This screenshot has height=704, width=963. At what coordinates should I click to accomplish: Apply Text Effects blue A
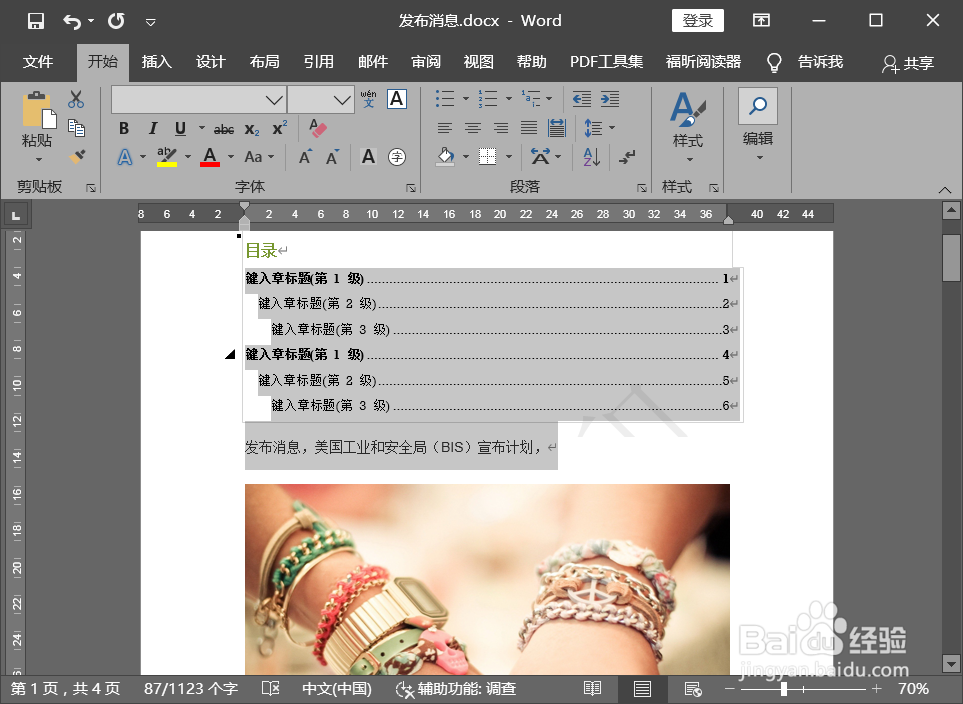(125, 157)
